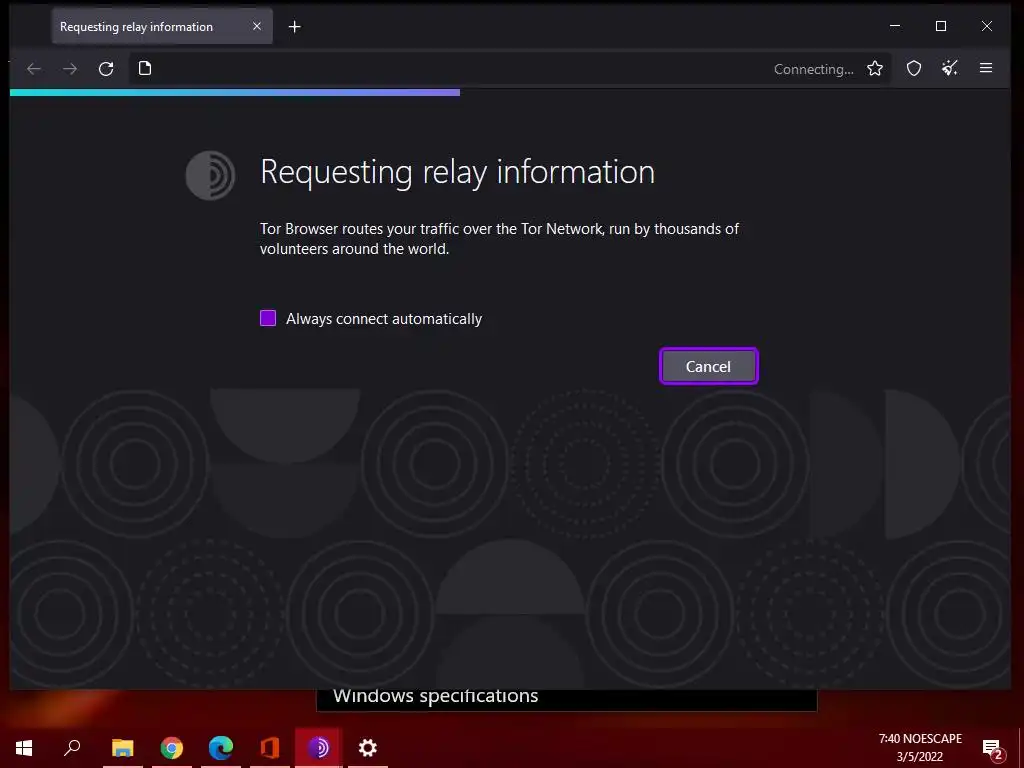Bookmark this page with the star icon
This screenshot has height=768, width=1024.
point(875,69)
